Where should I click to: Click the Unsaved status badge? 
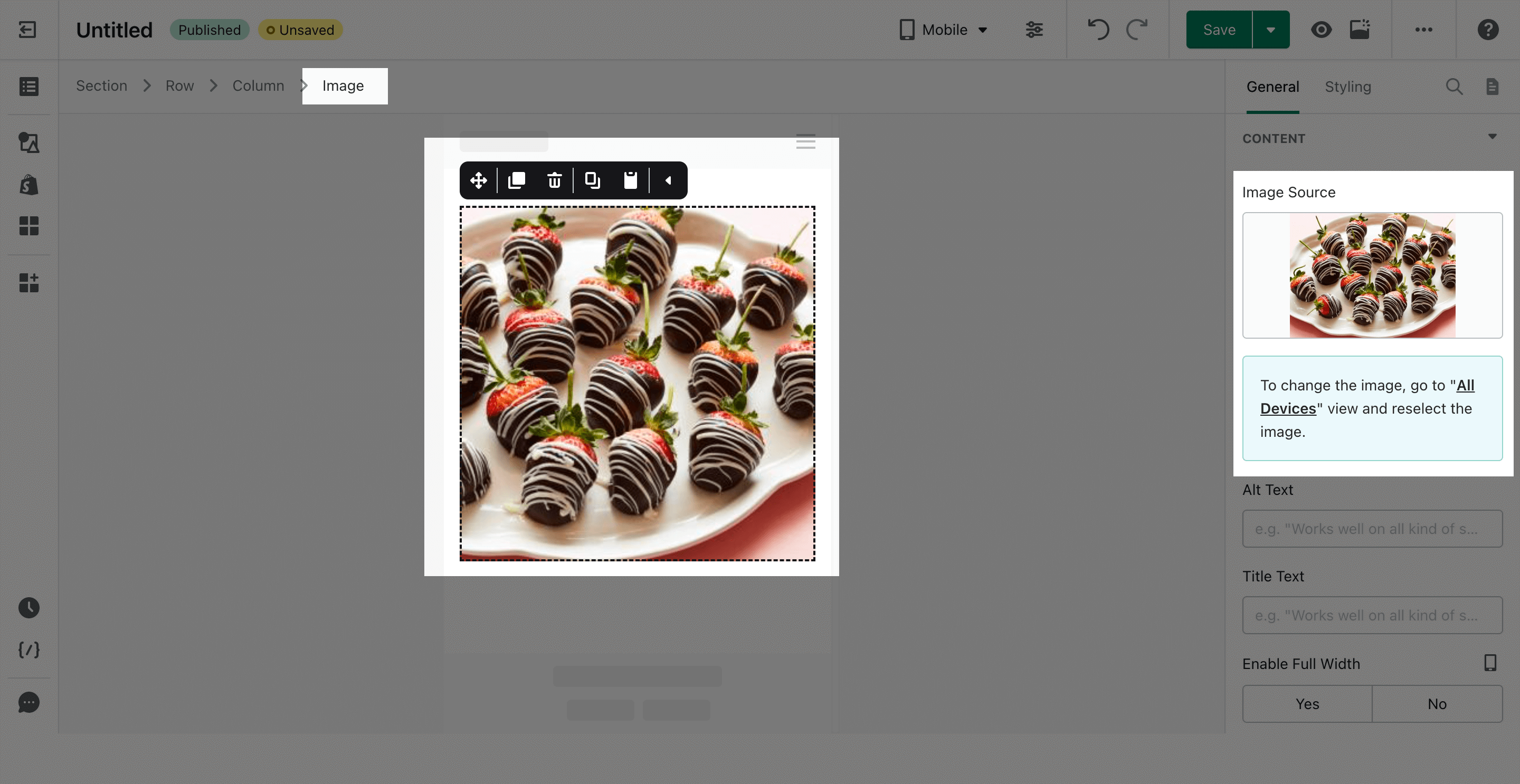(300, 30)
